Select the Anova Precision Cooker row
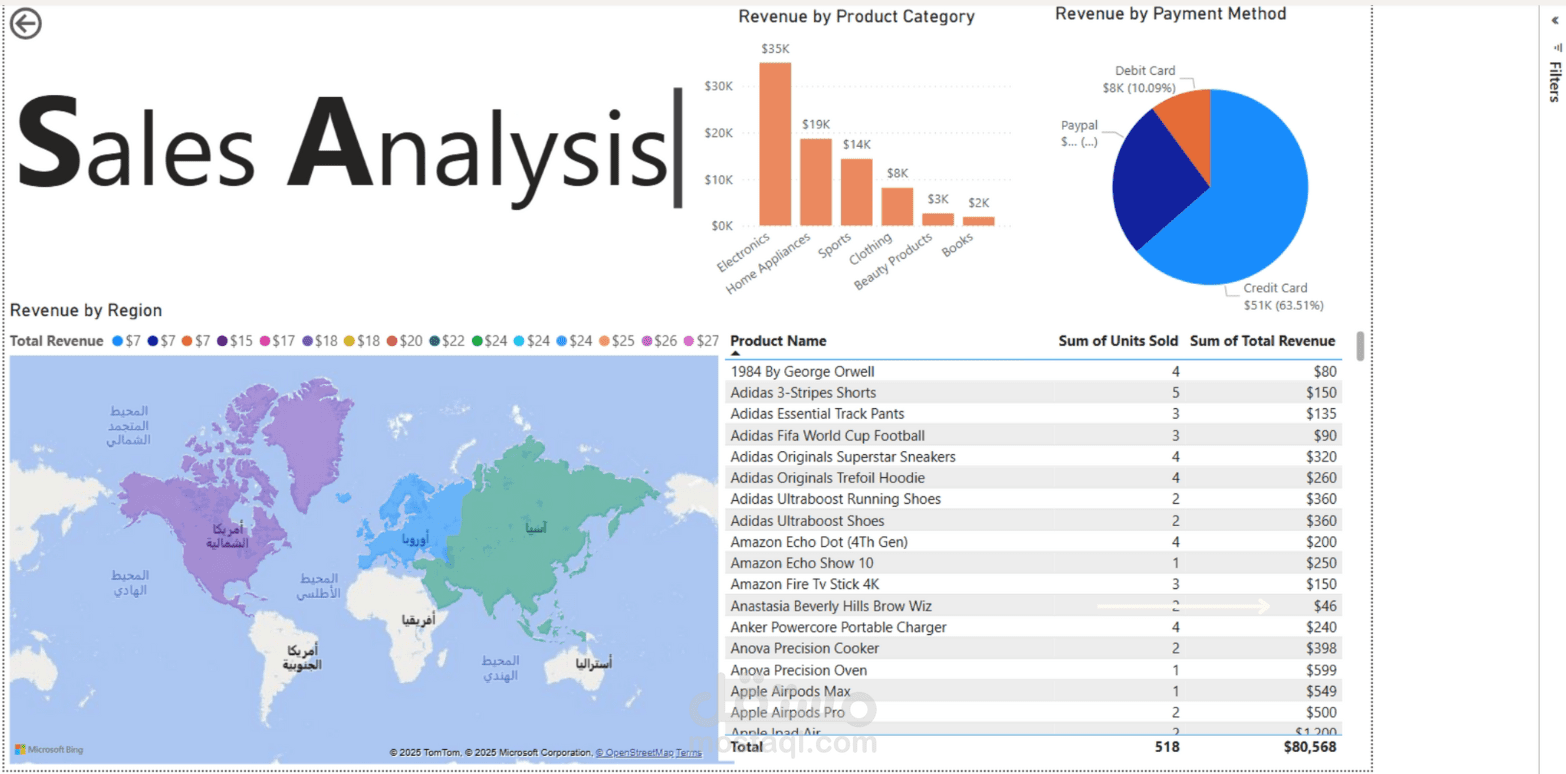 (x=1033, y=648)
